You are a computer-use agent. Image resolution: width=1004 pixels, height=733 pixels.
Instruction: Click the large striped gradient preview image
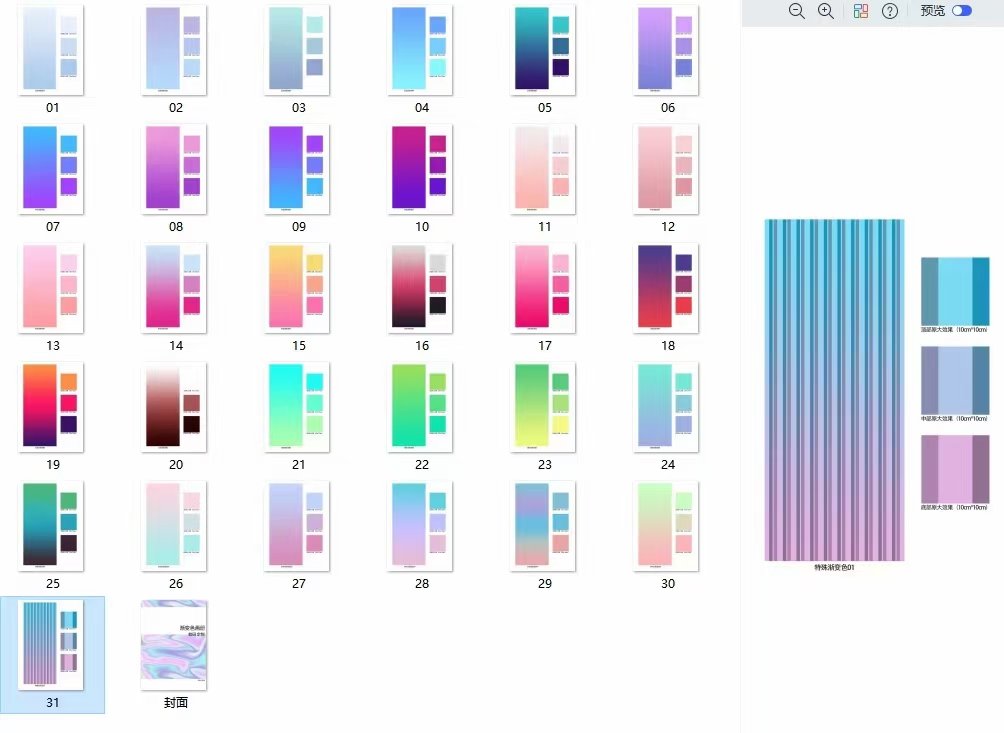click(x=834, y=390)
